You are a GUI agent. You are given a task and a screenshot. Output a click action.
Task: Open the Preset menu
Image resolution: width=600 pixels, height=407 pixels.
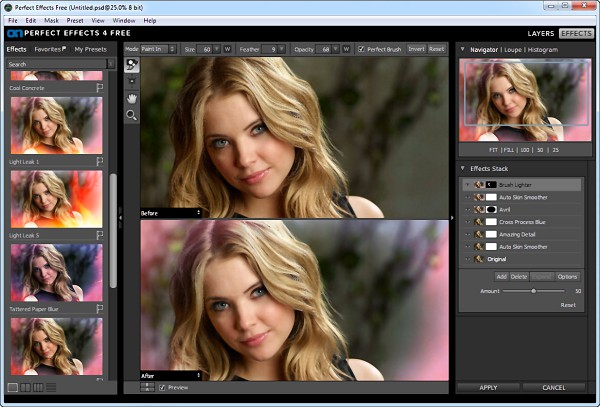(x=75, y=20)
